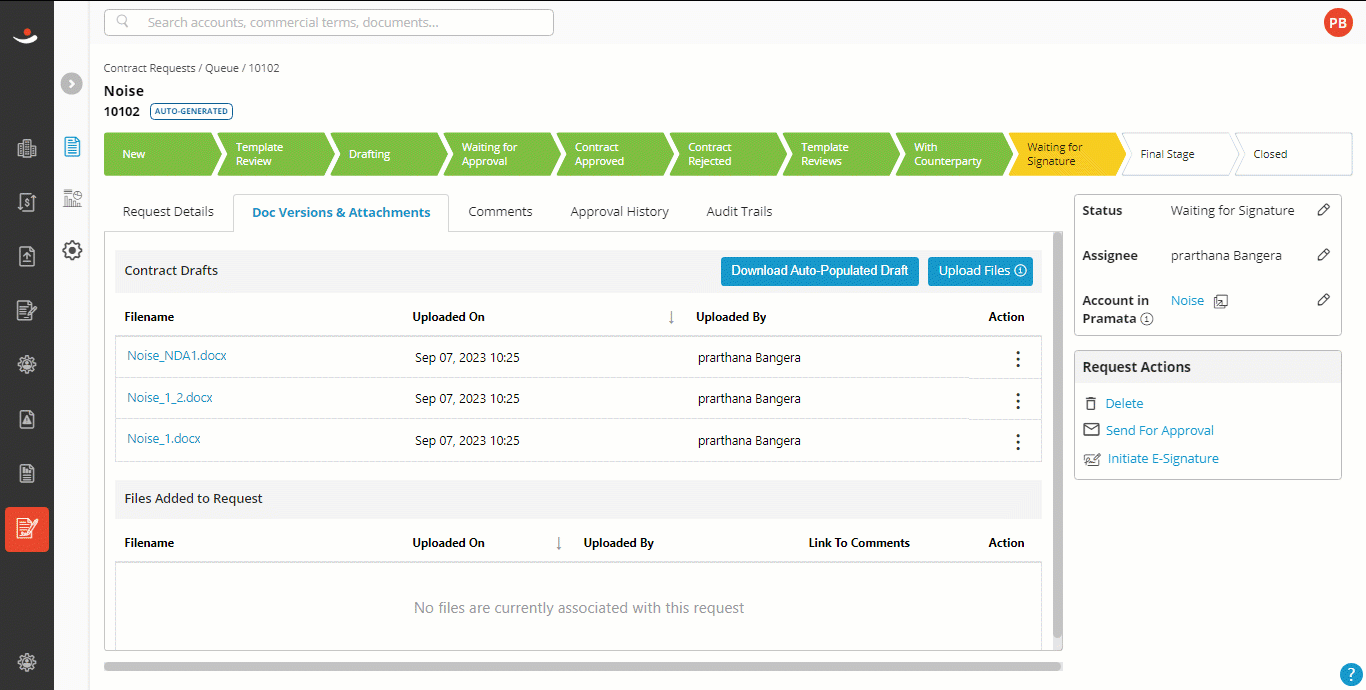Click Send For Approval link

pos(1160,431)
